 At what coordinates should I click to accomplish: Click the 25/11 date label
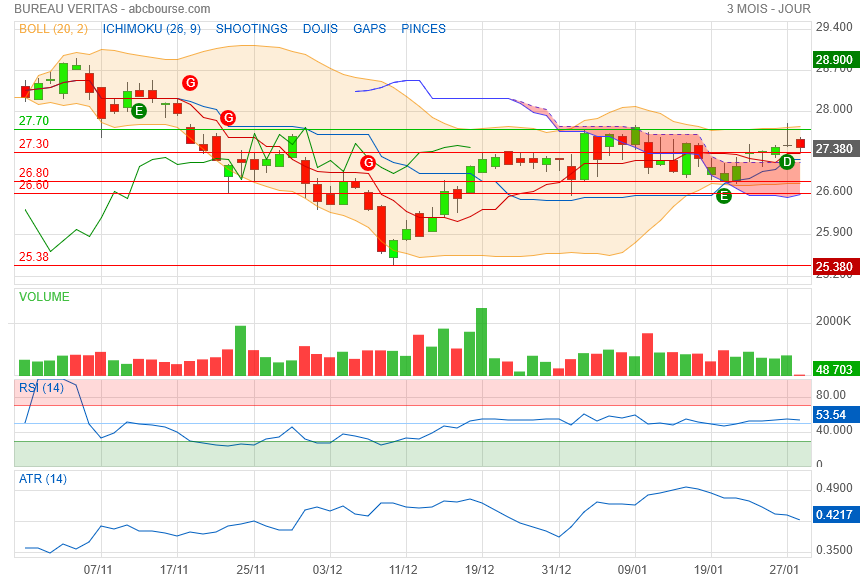pos(251,570)
